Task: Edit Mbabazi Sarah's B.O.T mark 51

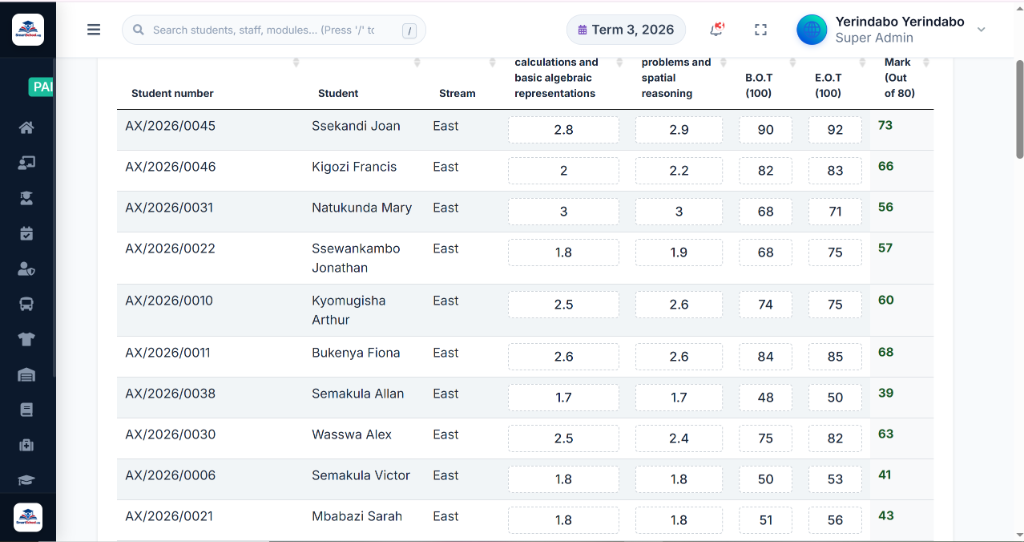Action: point(765,520)
